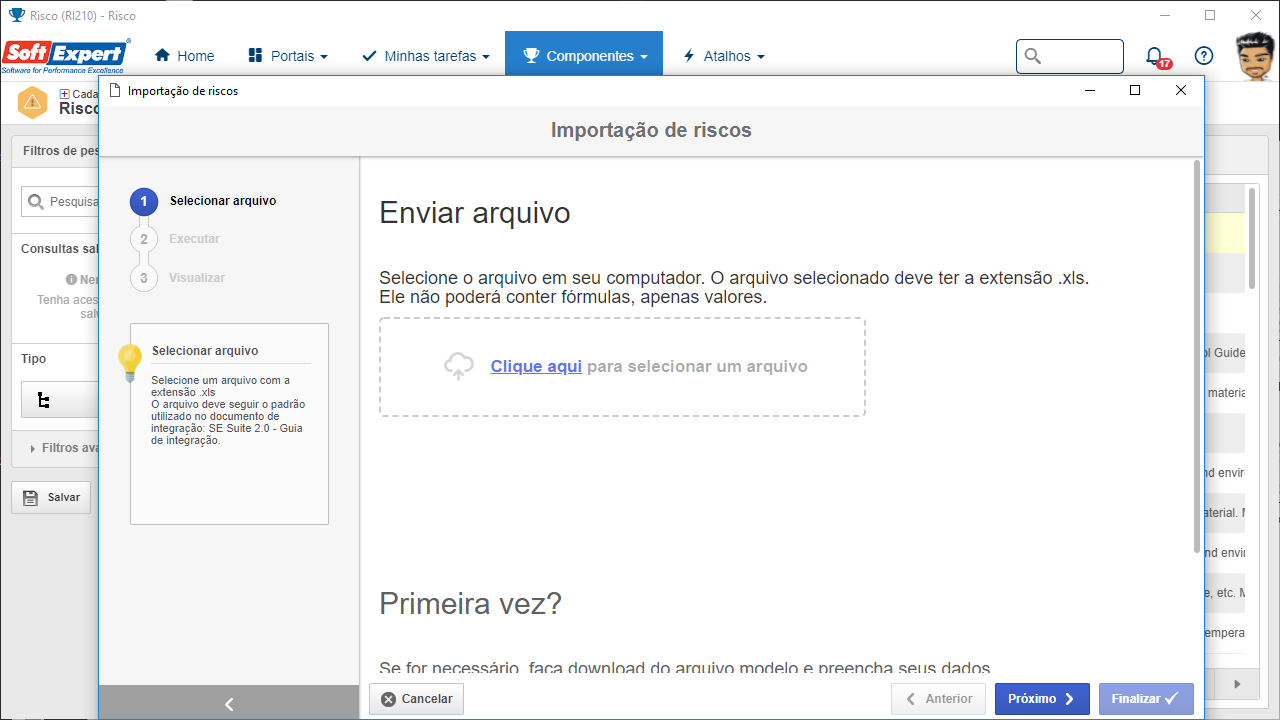The width and height of the screenshot is (1280, 720).
Task: Click the Importação de riscos header title
Action: point(651,130)
